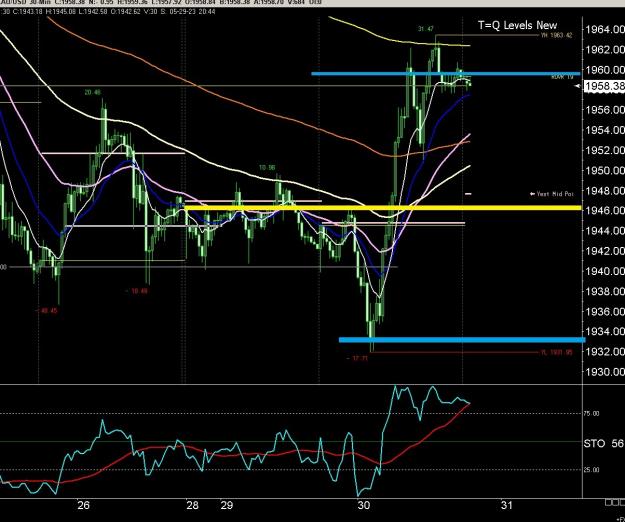Click the Yest Mid Pot arrow label
The image size is (625, 522).
pyautogui.click(x=552, y=194)
